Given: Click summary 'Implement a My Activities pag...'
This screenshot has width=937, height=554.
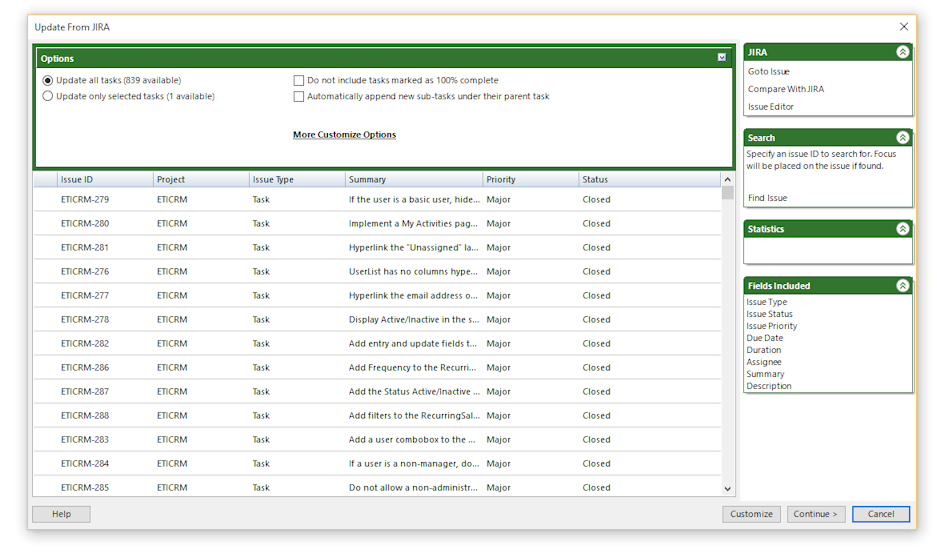Looking at the screenshot, I should 414,224.
